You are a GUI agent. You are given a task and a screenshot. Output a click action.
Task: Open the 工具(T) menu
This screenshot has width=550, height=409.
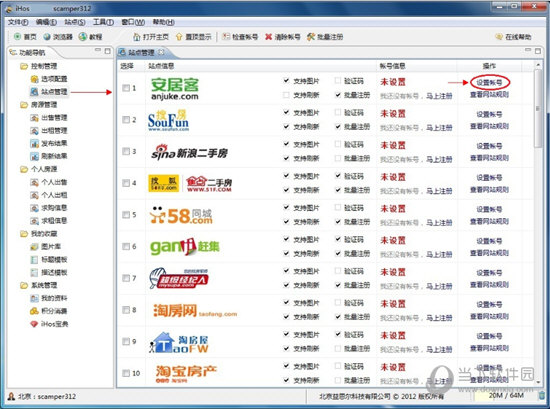103,22
